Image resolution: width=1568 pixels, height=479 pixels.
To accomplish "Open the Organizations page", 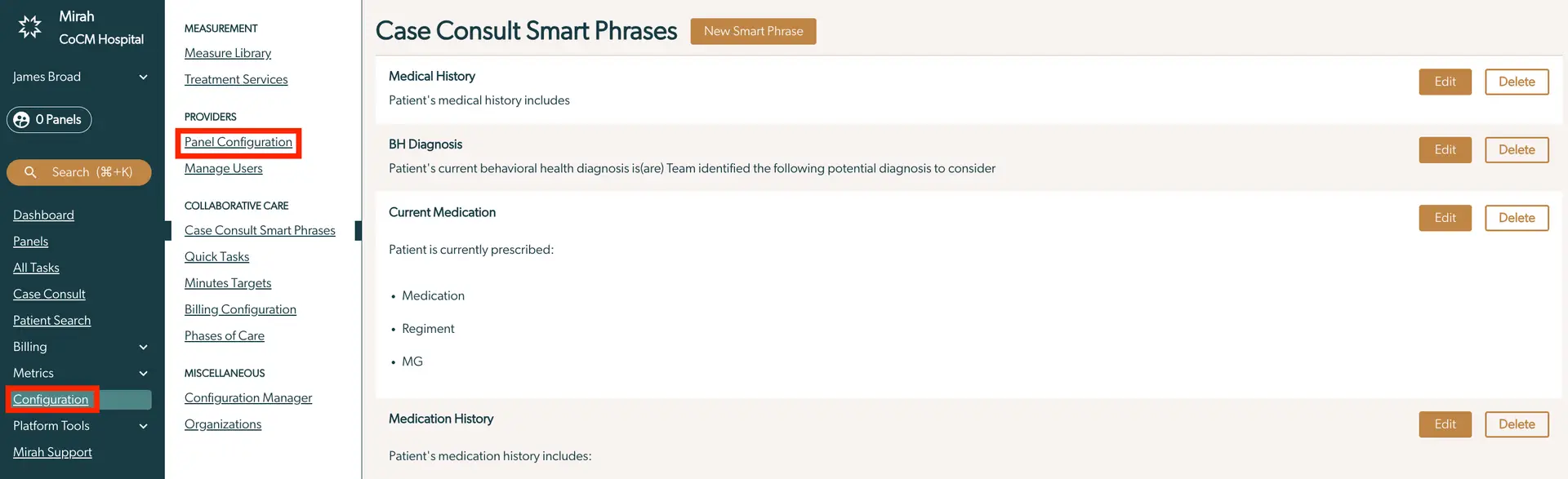I will point(222,424).
